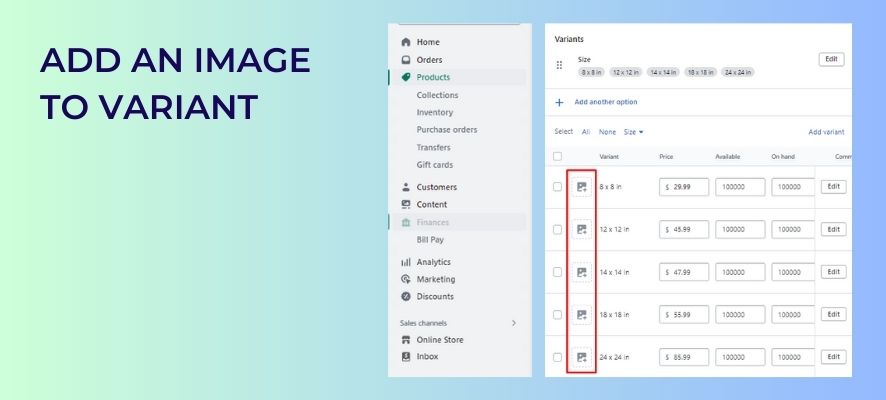
Task: Check the 14 x 14 in variant checkbox
Action: (x=558, y=272)
